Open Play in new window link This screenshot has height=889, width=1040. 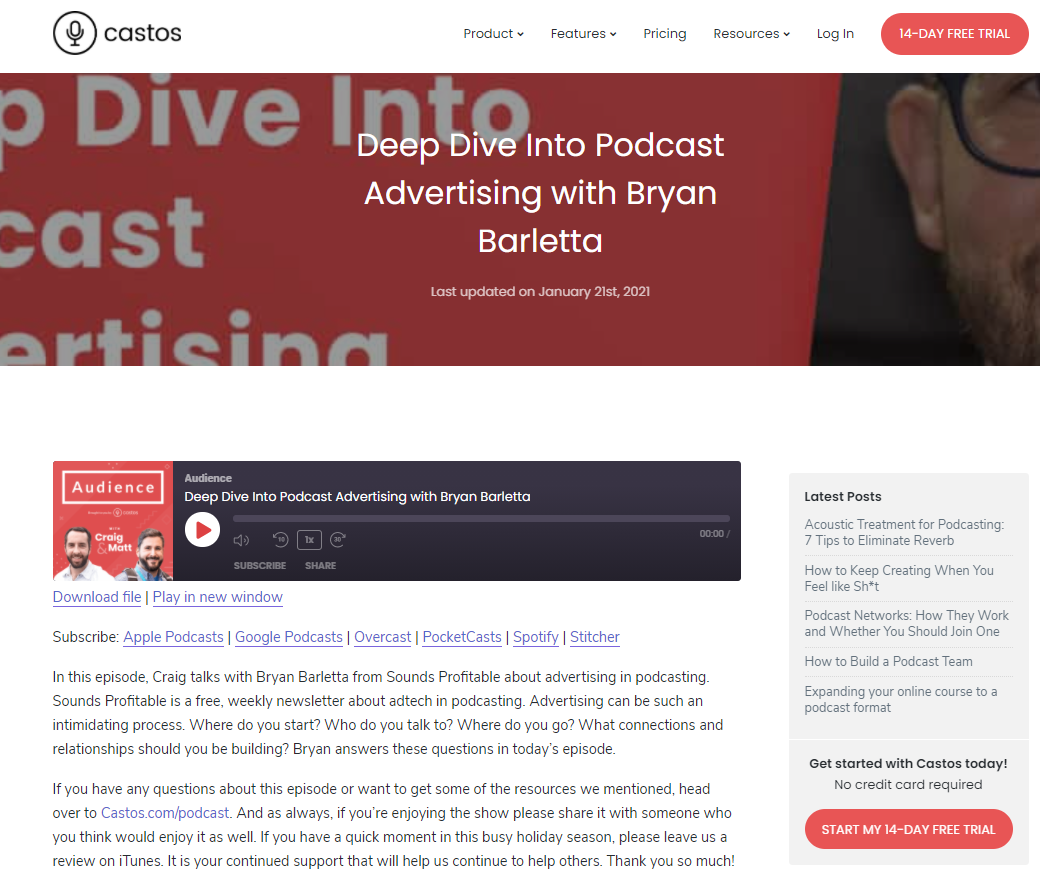218,597
